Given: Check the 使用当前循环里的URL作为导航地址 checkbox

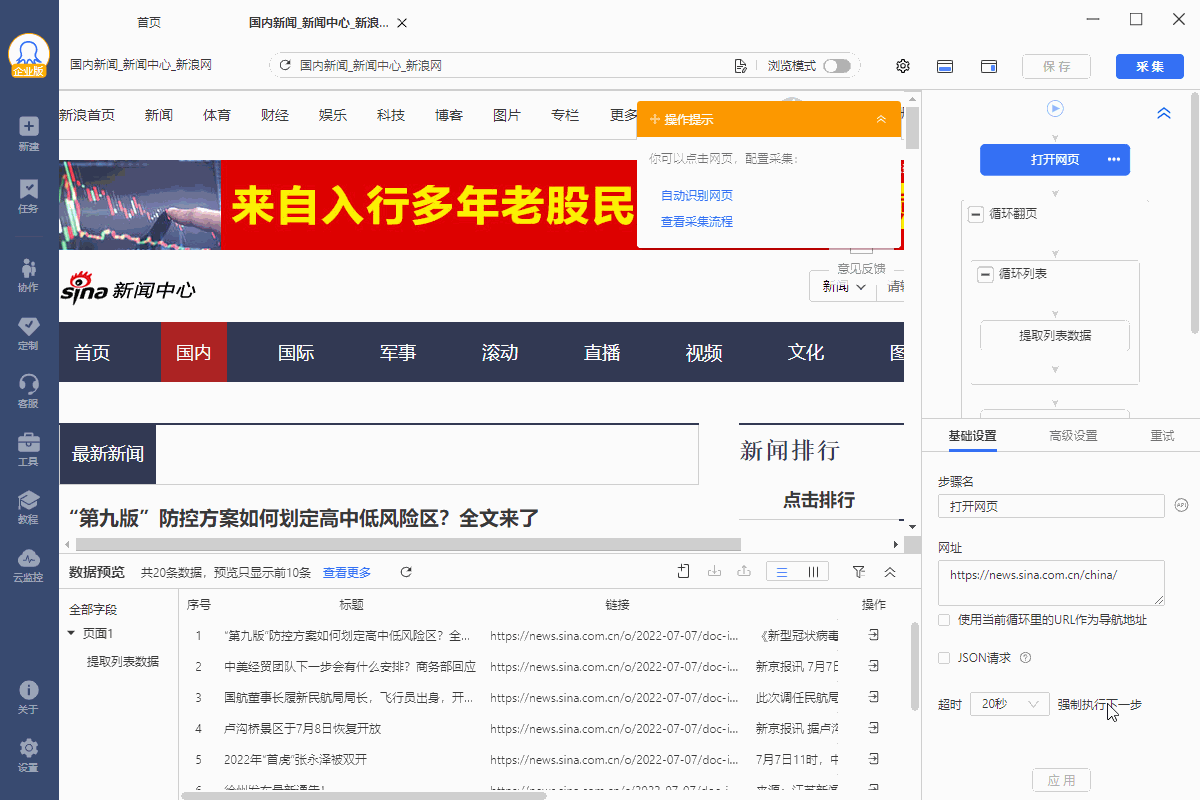Looking at the screenshot, I should (944, 620).
